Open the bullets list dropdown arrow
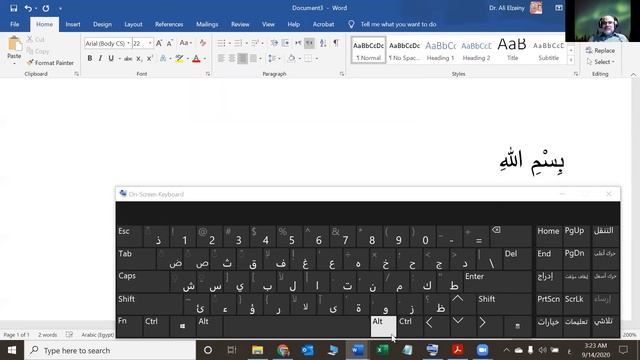The width and height of the screenshot is (640, 360). [x=230, y=43]
